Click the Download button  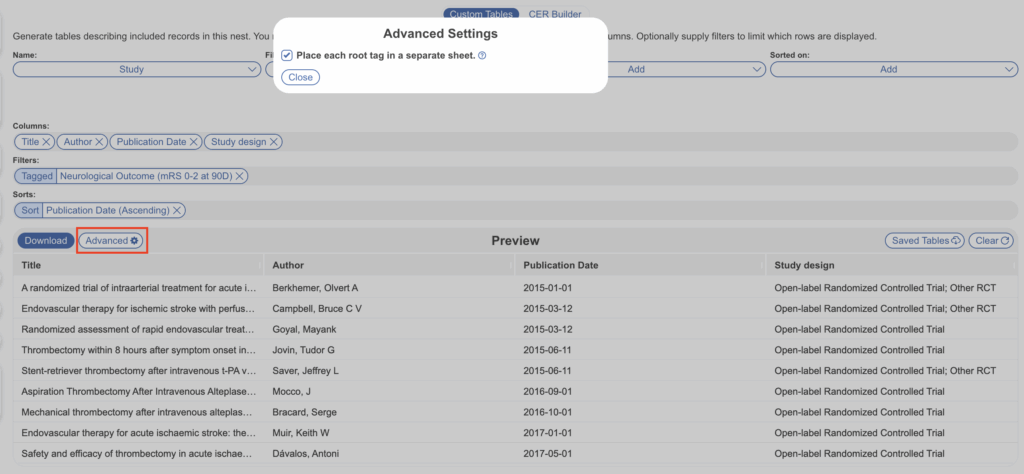tap(45, 241)
